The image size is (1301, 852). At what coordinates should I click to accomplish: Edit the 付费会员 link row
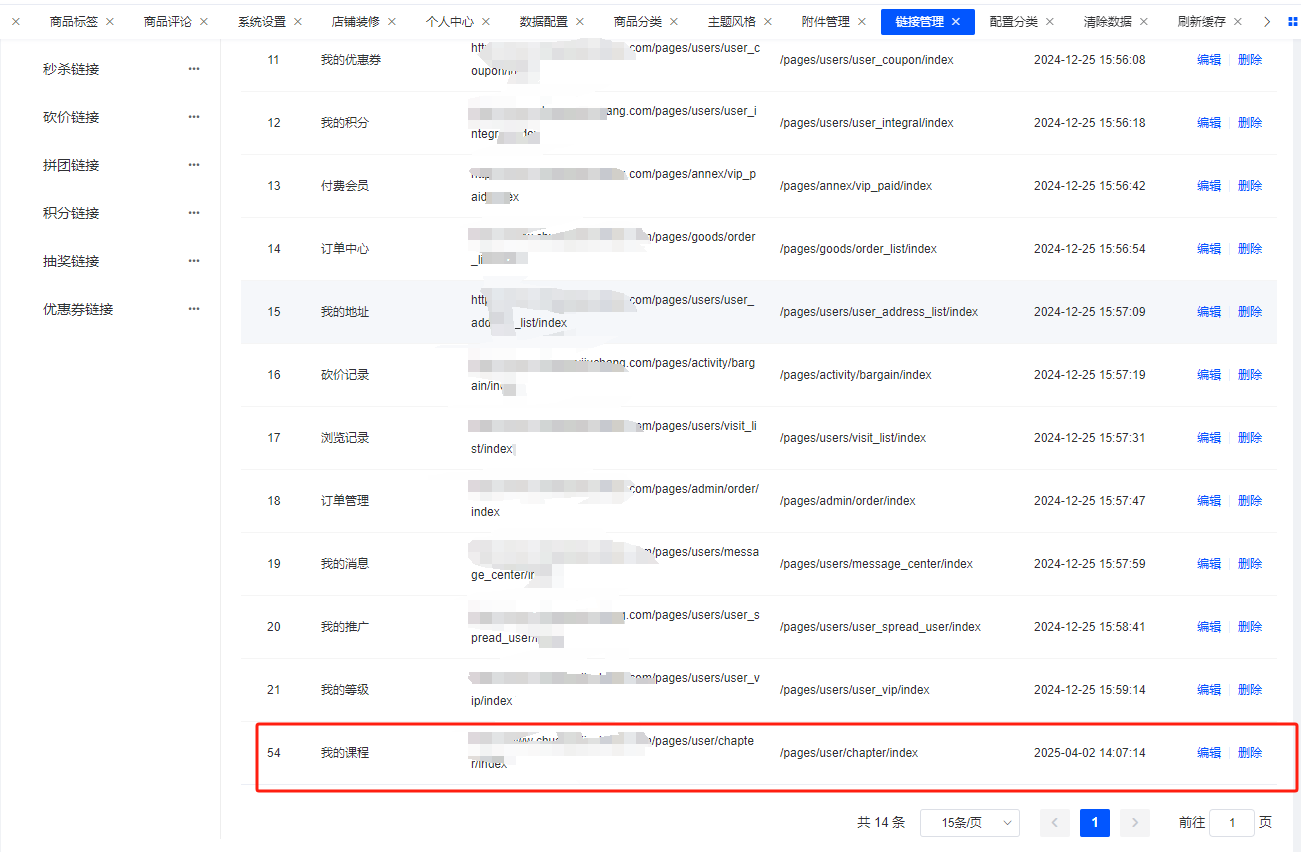(x=1209, y=186)
